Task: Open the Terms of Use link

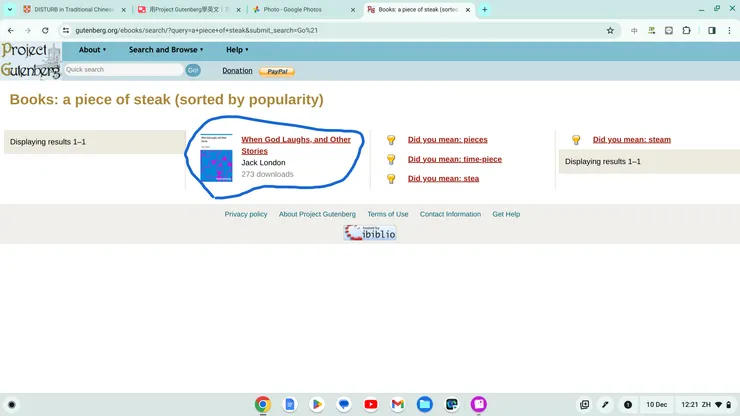Action: pos(388,214)
